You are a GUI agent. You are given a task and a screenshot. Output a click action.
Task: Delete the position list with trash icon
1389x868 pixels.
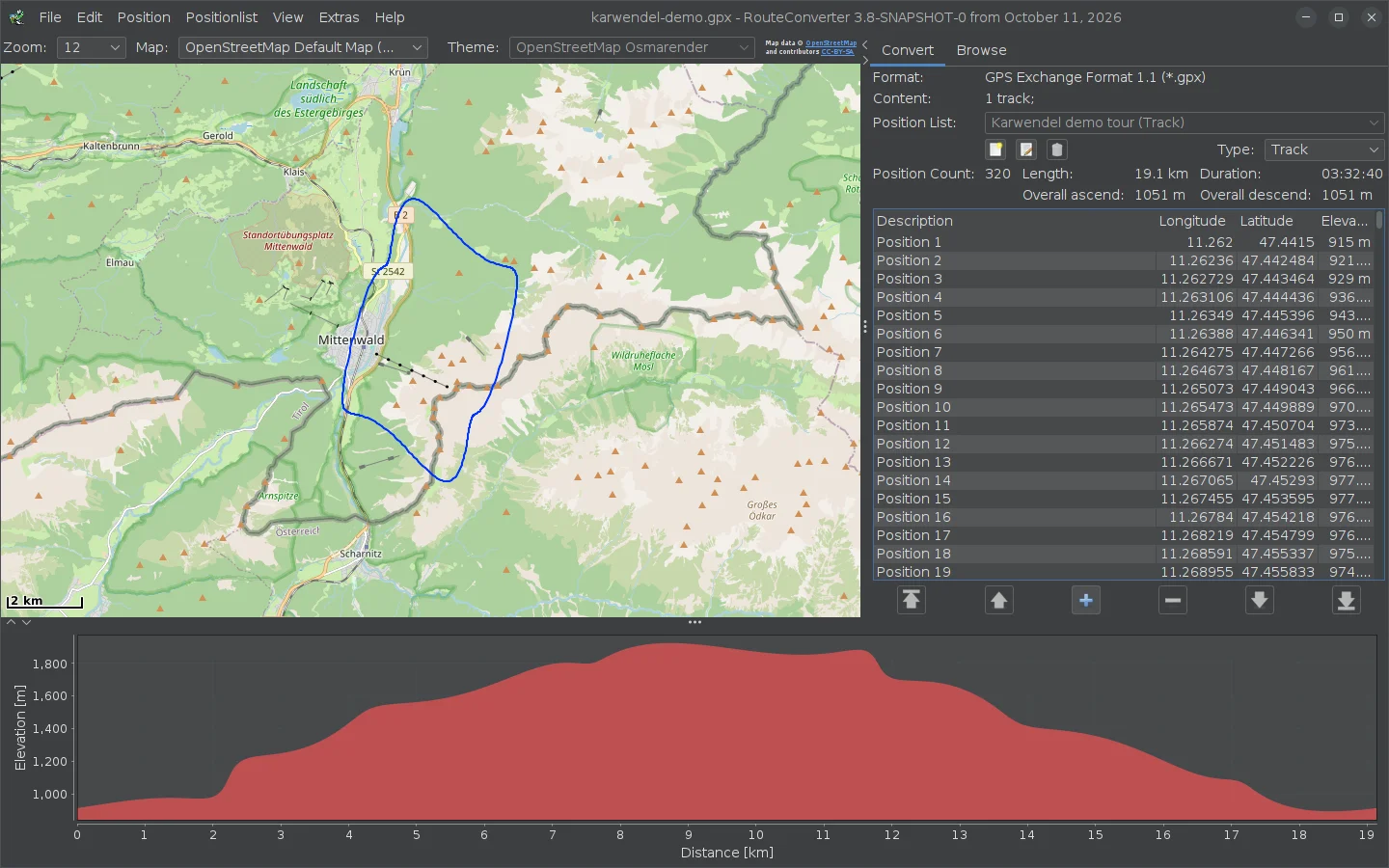click(x=1056, y=149)
